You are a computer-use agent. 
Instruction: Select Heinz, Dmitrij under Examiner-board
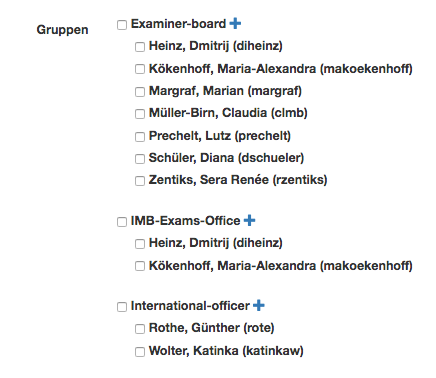[x=140, y=47]
